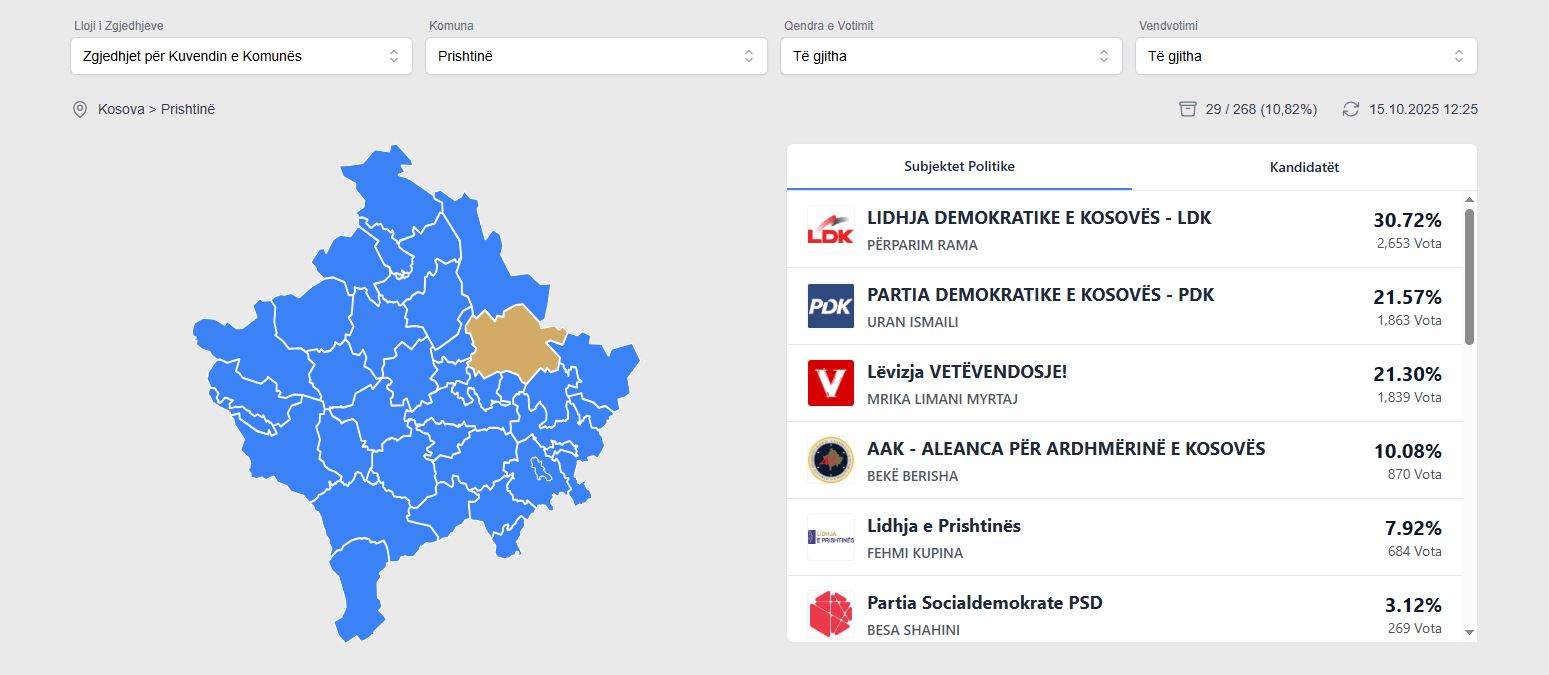Image resolution: width=1549 pixels, height=675 pixels.
Task: Click the Vetëvendosje red V logo
Action: pos(830,383)
